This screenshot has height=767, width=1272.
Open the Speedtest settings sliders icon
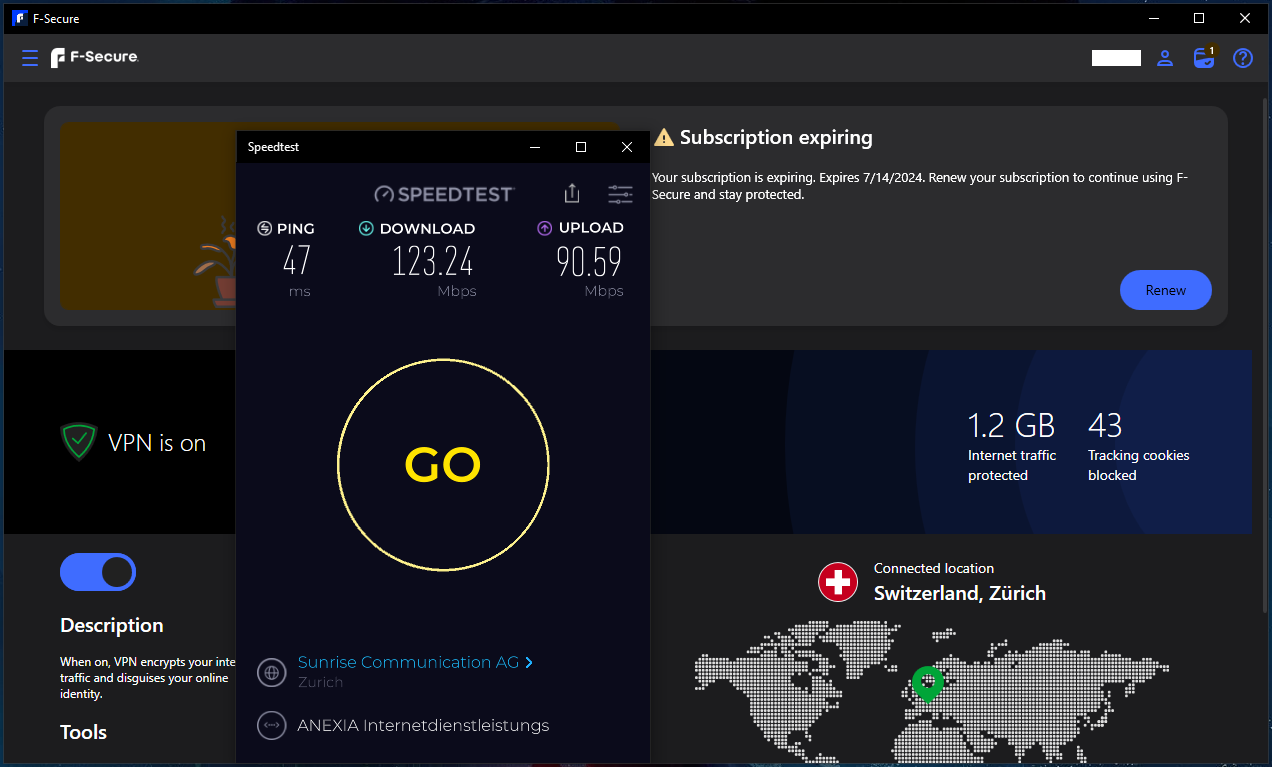point(620,194)
